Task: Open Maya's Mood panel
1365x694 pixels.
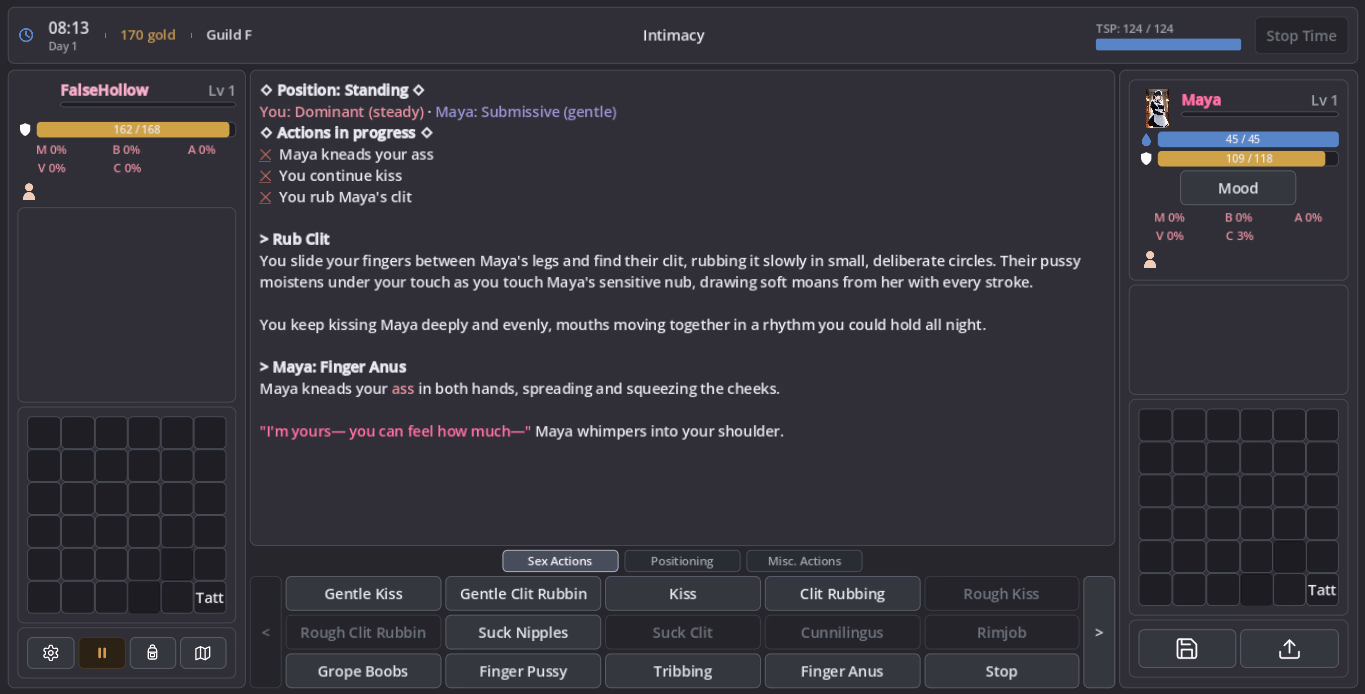Action: pyautogui.click(x=1238, y=188)
